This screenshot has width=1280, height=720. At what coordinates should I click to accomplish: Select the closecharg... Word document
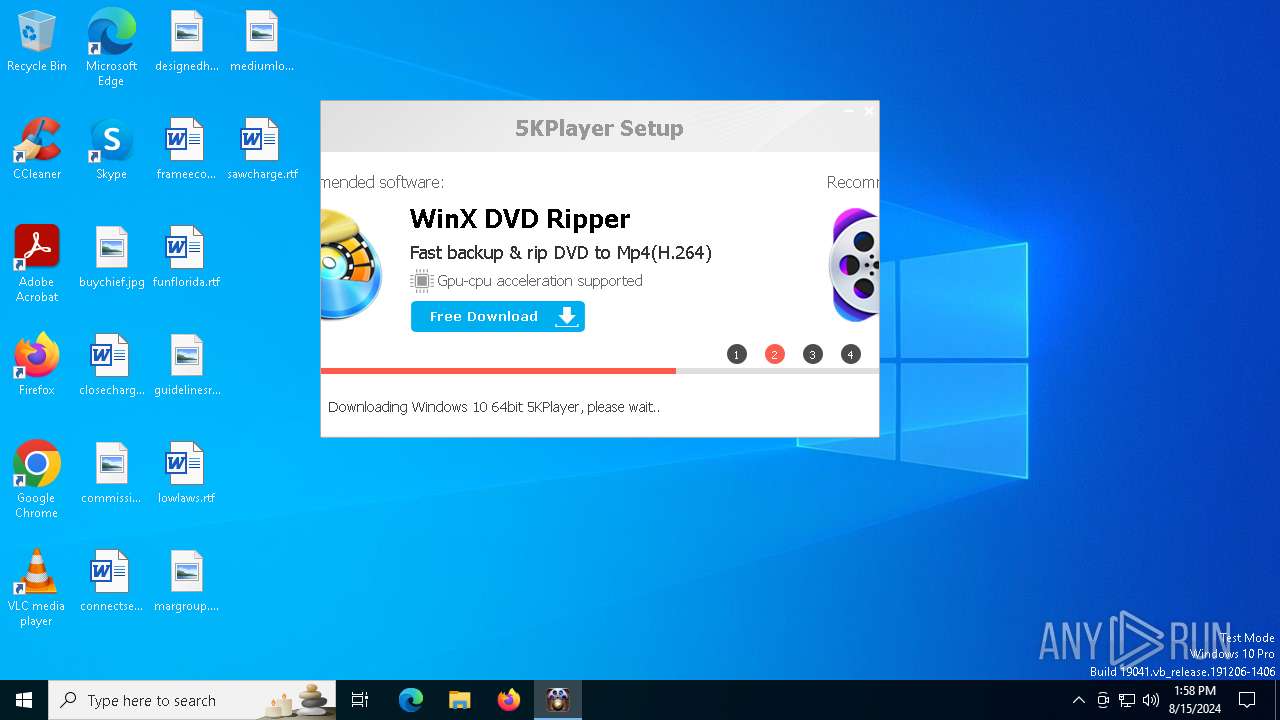[111, 366]
